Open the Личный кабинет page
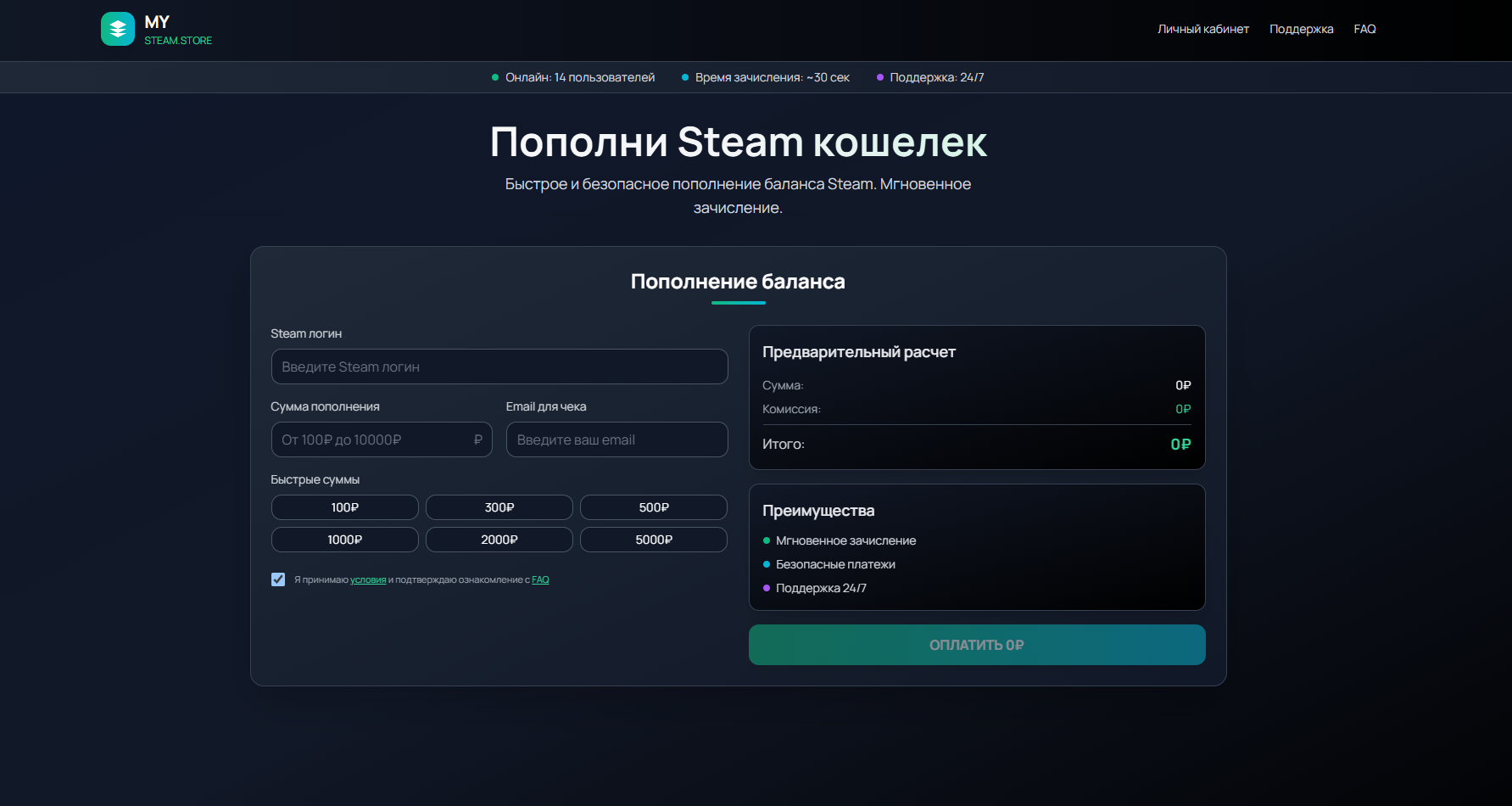The width and height of the screenshot is (1512, 806). point(1203,29)
